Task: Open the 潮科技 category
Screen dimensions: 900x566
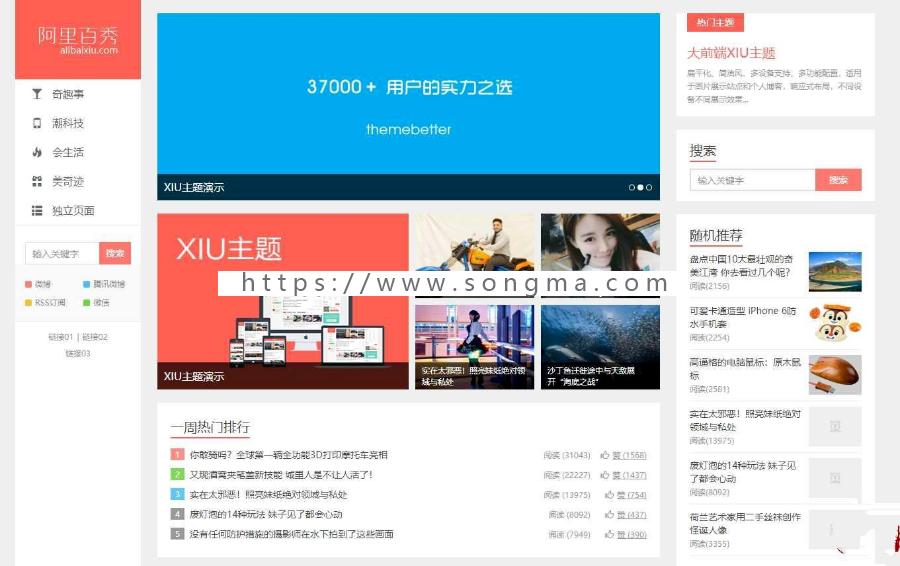Action: pyautogui.click(x=68, y=123)
